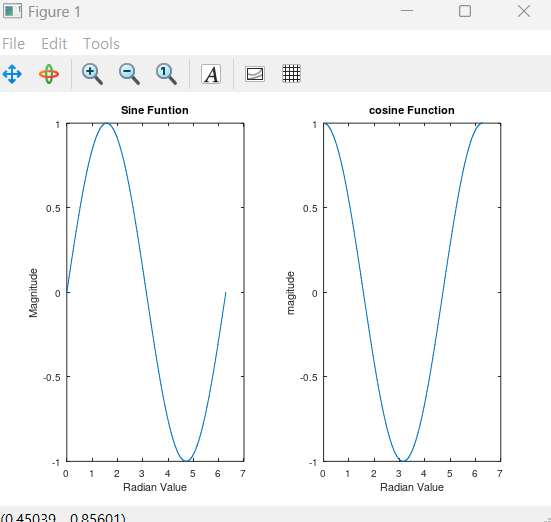Click the Figure 1 window icon
Screen dimensions: 551x522
pyautogui.click(x=12, y=11)
